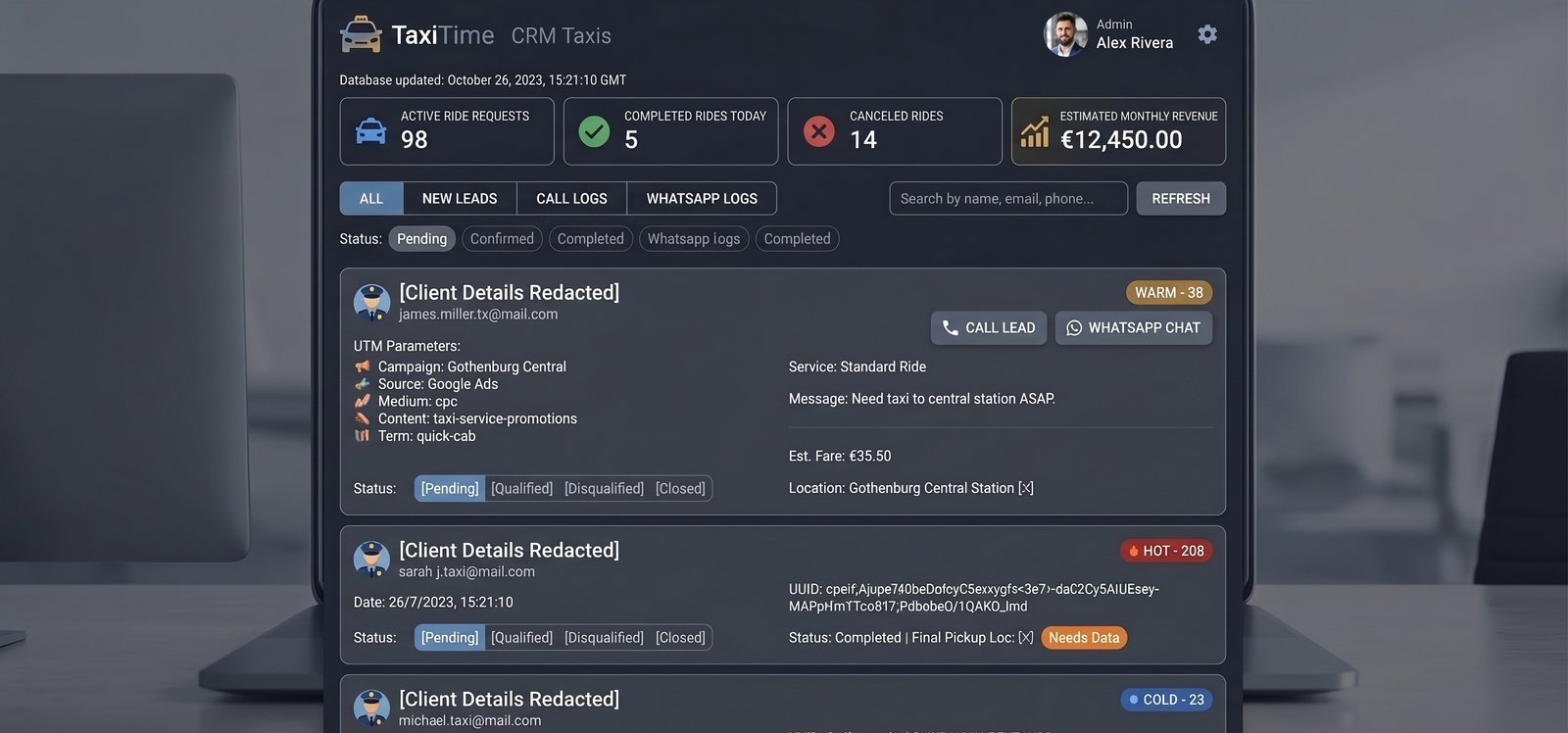Focus the search by name, email, phone field
This screenshot has height=733, width=1568.
(x=1008, y=198)
